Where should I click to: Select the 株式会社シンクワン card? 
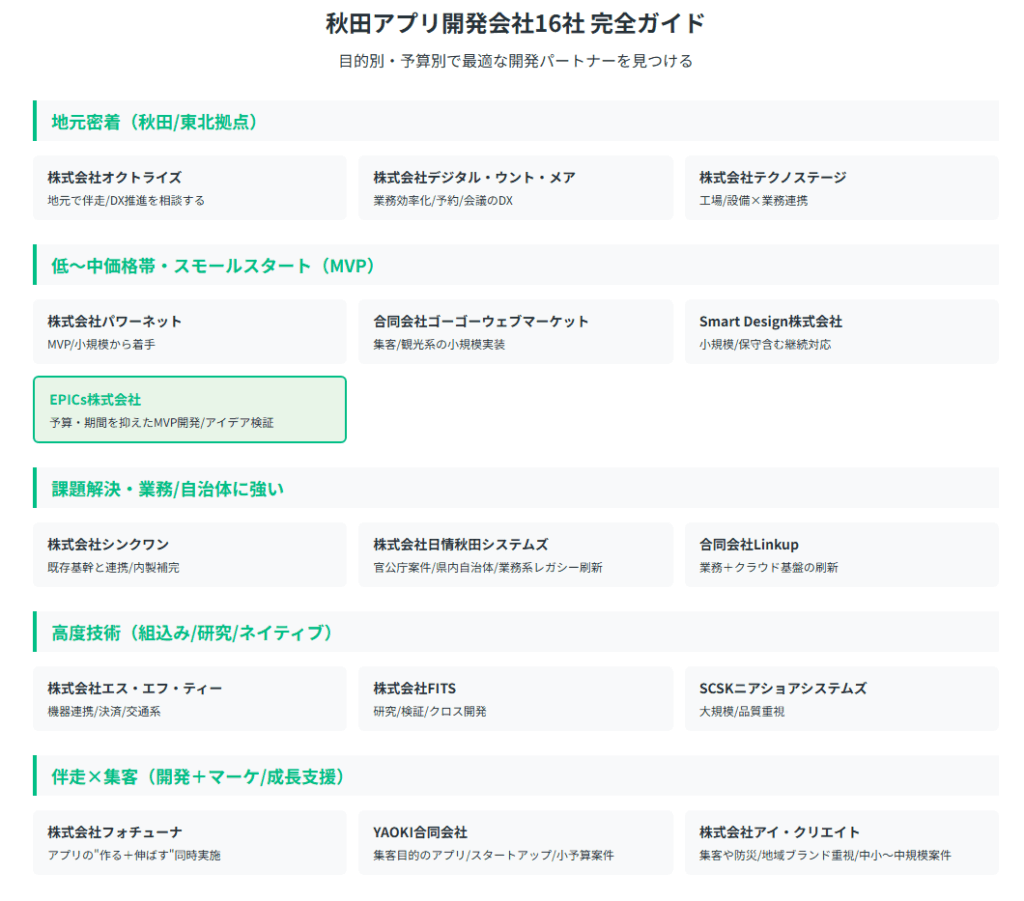click(190, 555)
